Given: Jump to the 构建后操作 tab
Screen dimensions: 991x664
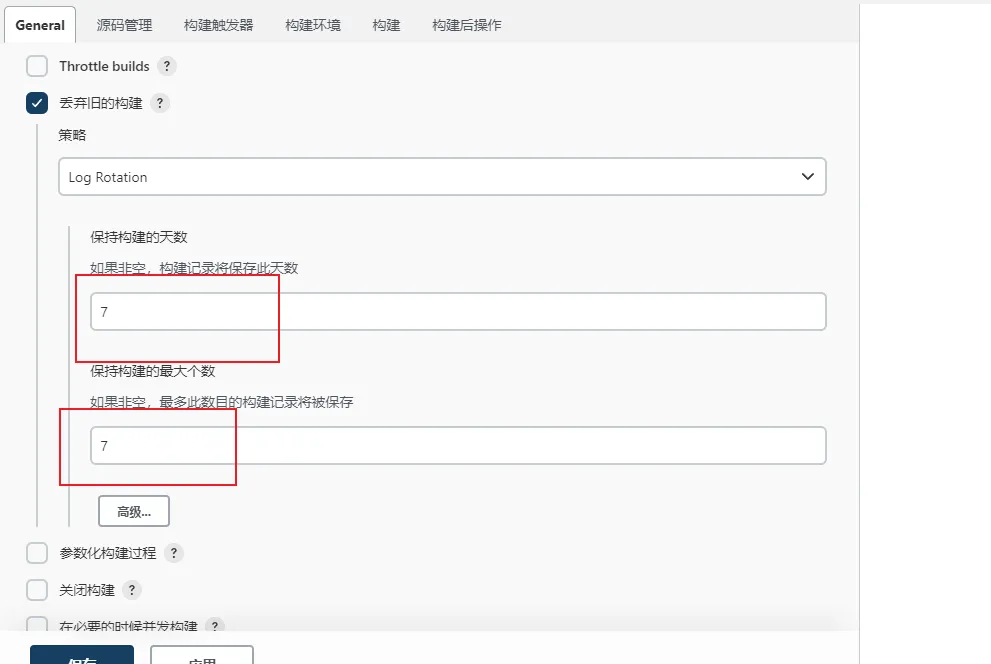Looking at the screenshot, I should pyautogui.click(x=466, y=25).
